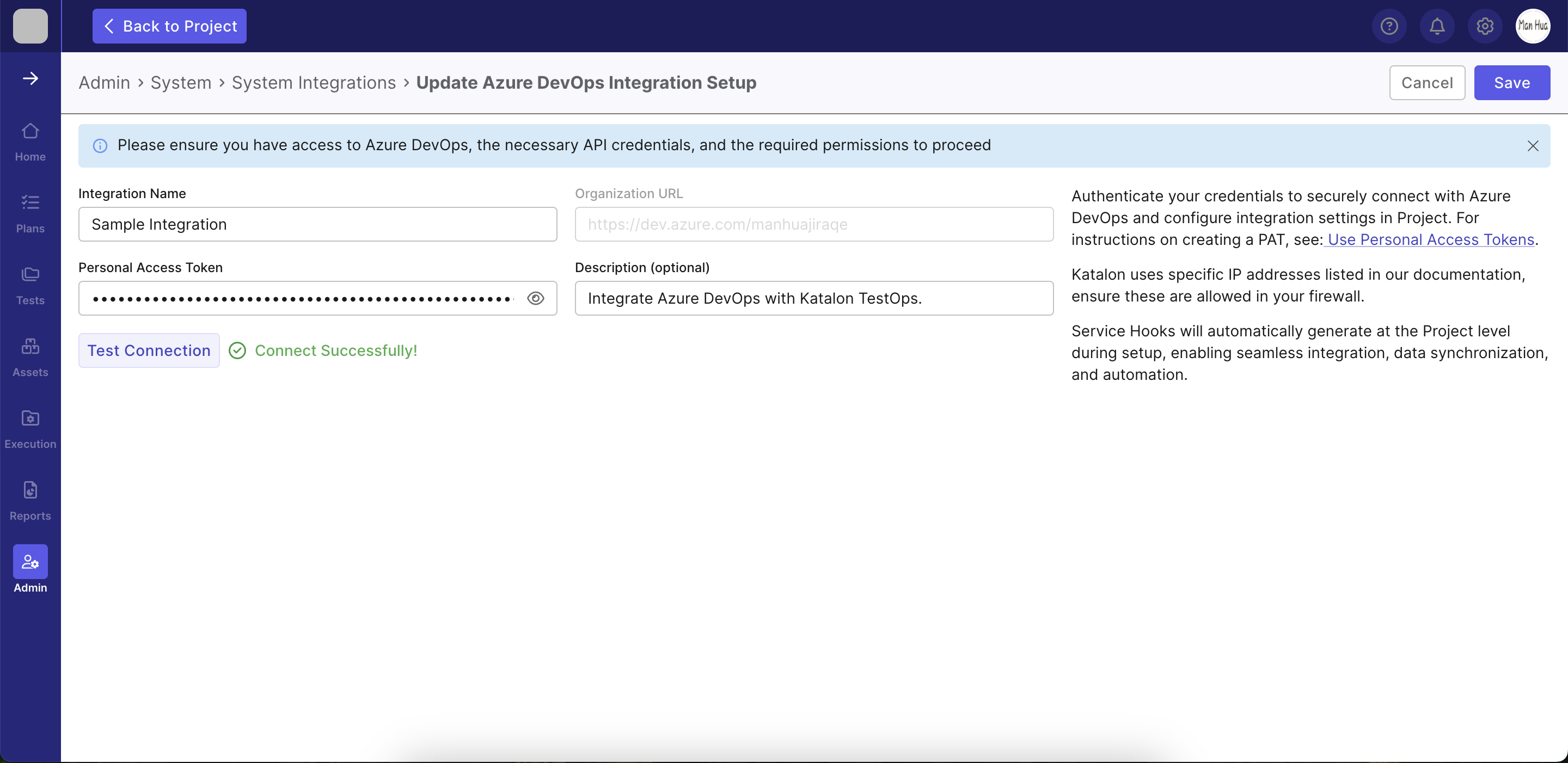The height and width of the screenshot is (763, 1568).
Task: Toggle Personal Access Token visibility
Action: (536, 298)
